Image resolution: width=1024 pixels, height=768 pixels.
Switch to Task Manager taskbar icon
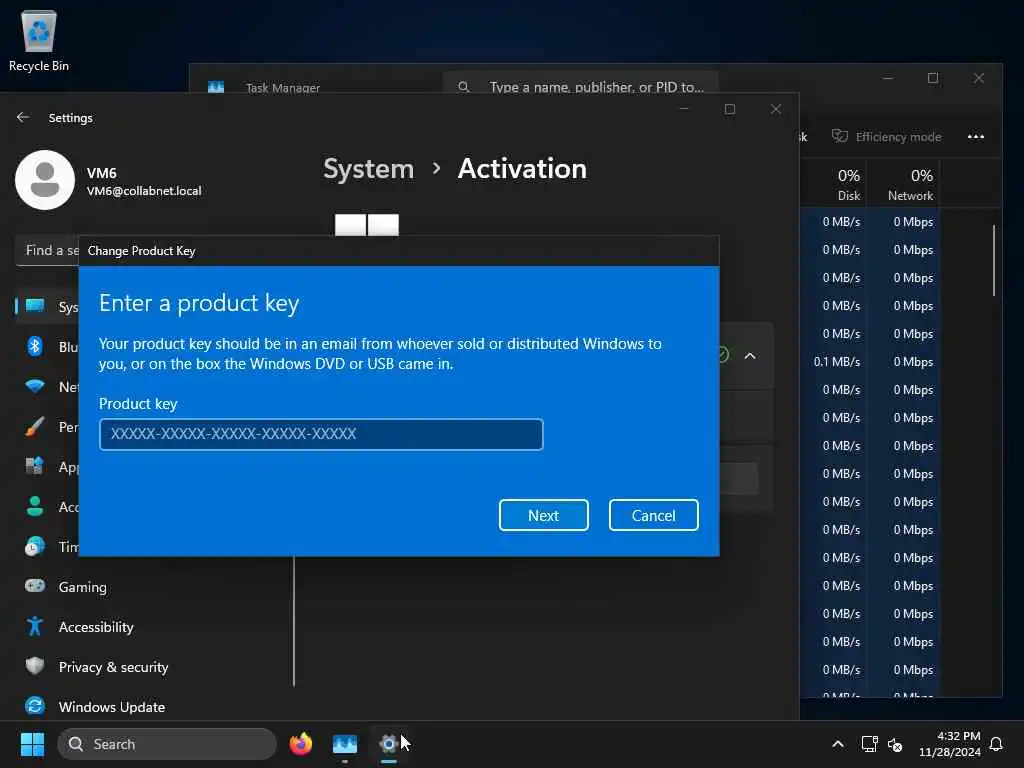[345, 744]
